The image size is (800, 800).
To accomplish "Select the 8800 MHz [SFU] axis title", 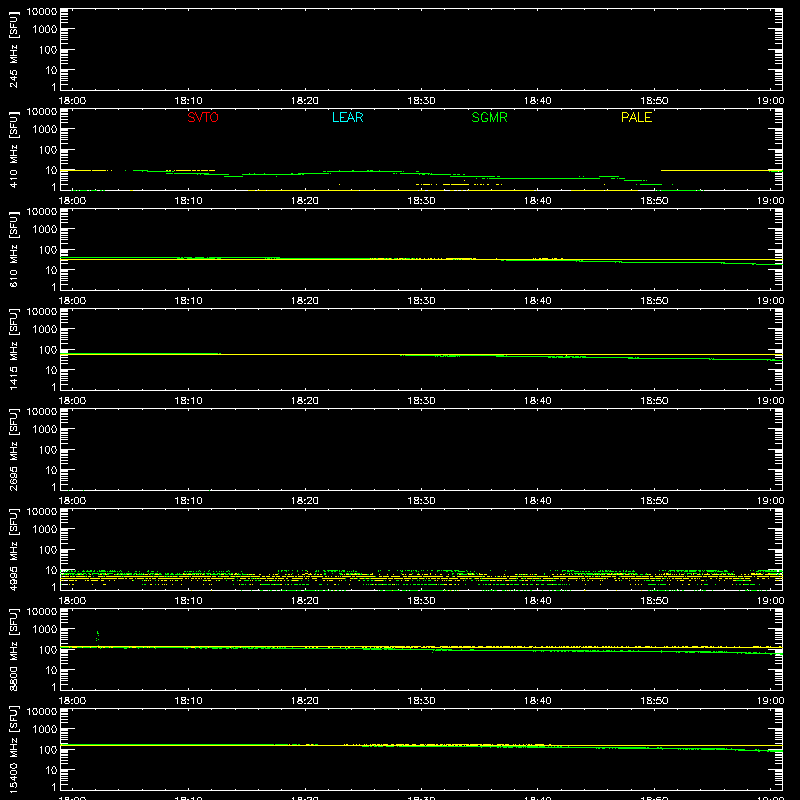I will pyautogui.click(x=13, y=649).
